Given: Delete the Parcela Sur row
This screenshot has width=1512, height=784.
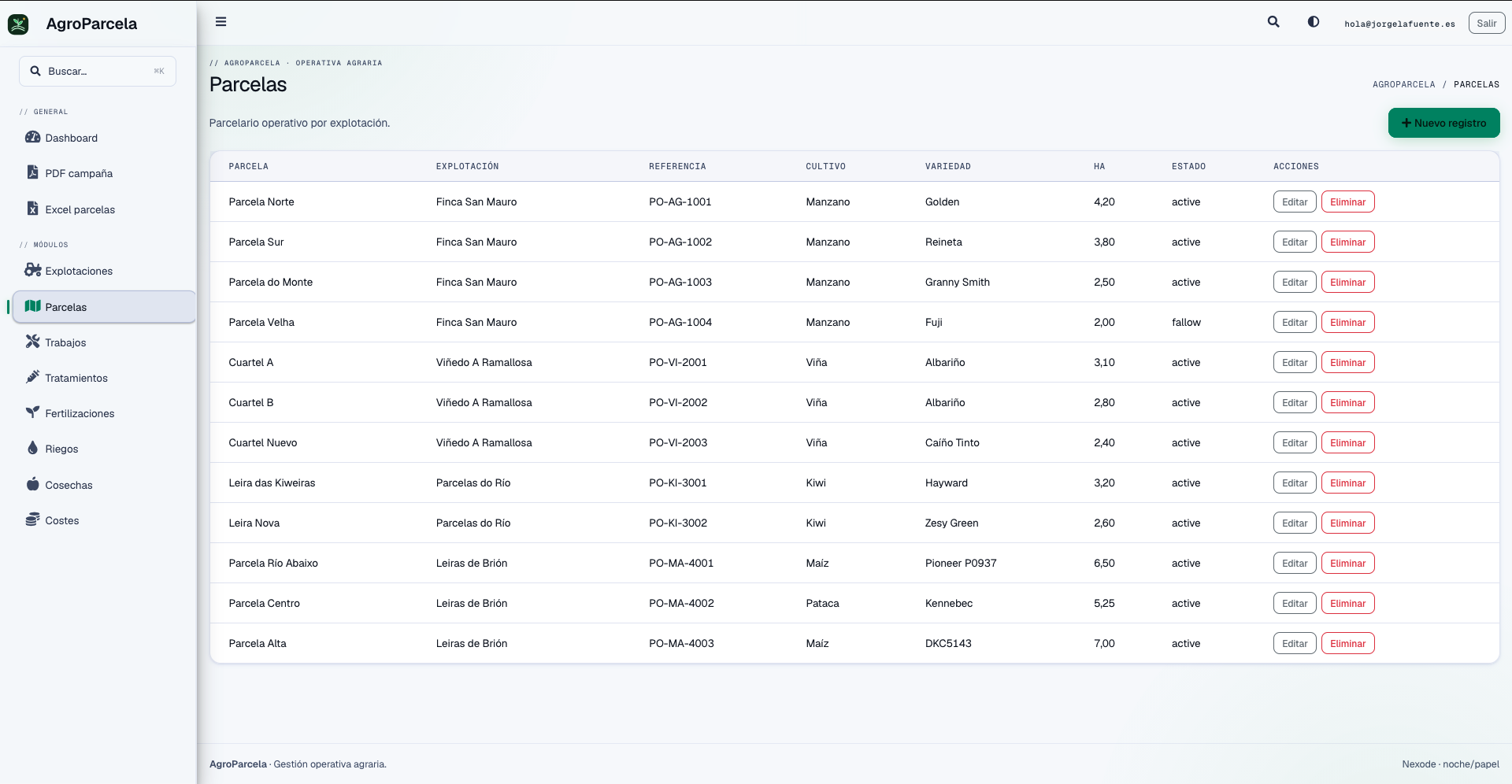Looking at the screenshot, I should 1347,242.
